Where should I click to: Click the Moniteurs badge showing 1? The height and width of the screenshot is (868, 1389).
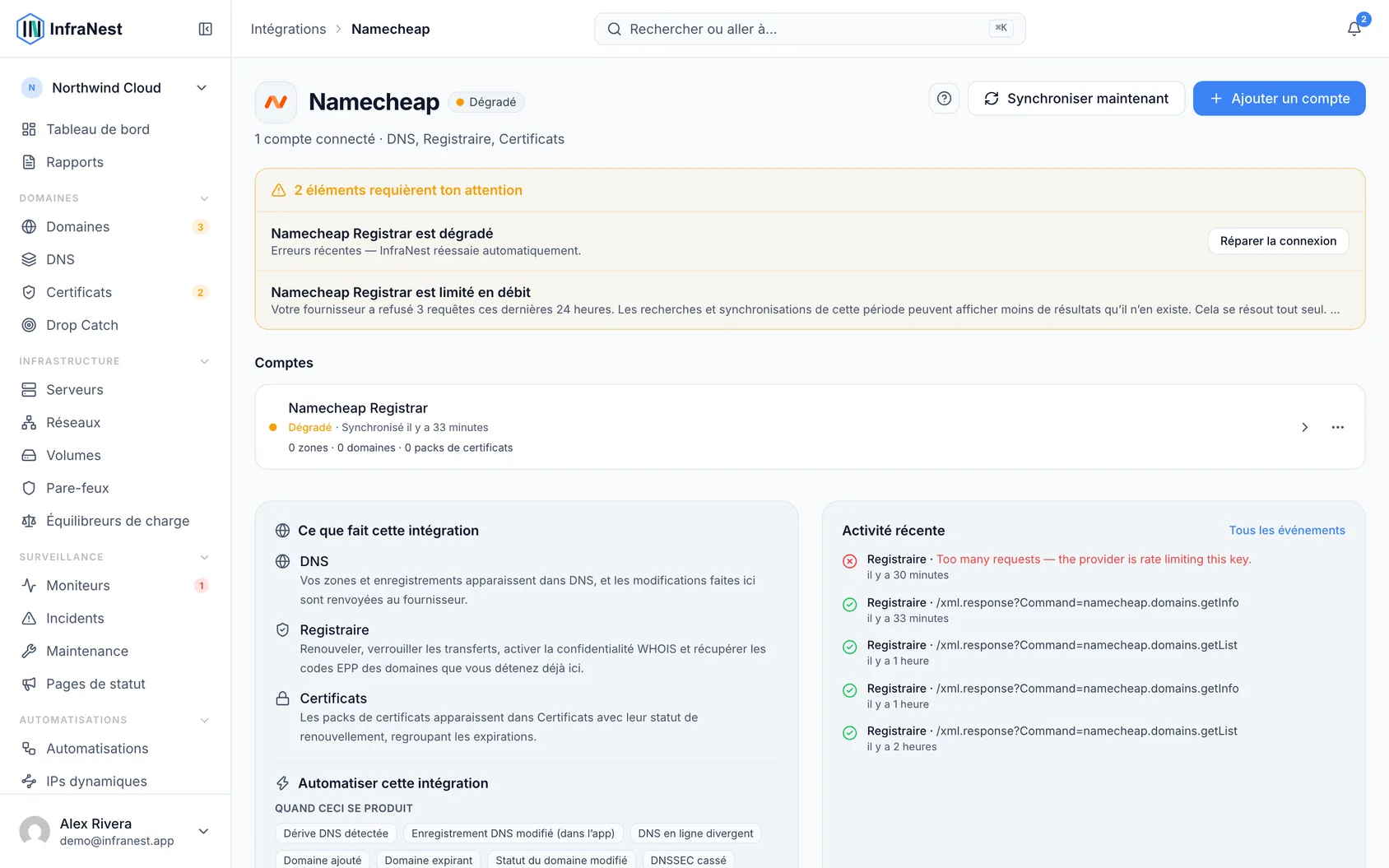201,586
